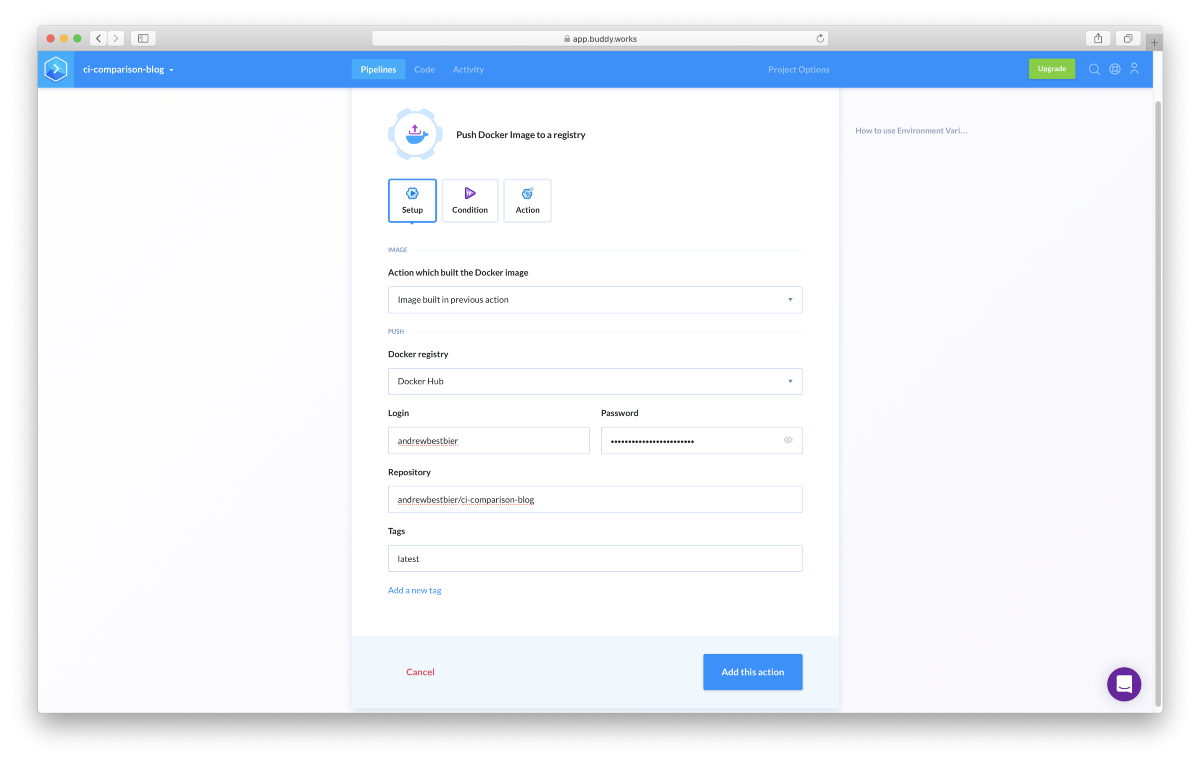Open the user profile icon
The image size is (1200, 762).
(1134, 69)
